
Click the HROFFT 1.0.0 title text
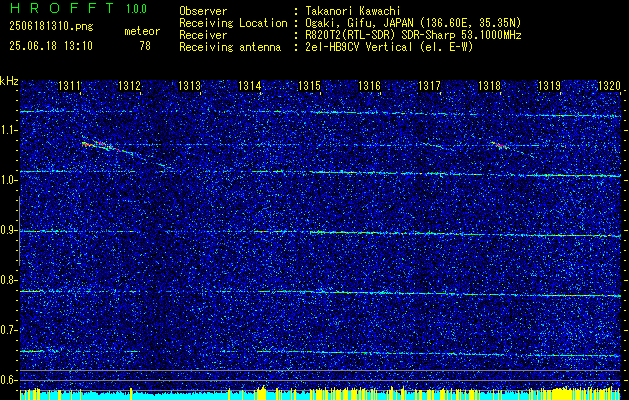coord(78,8)
